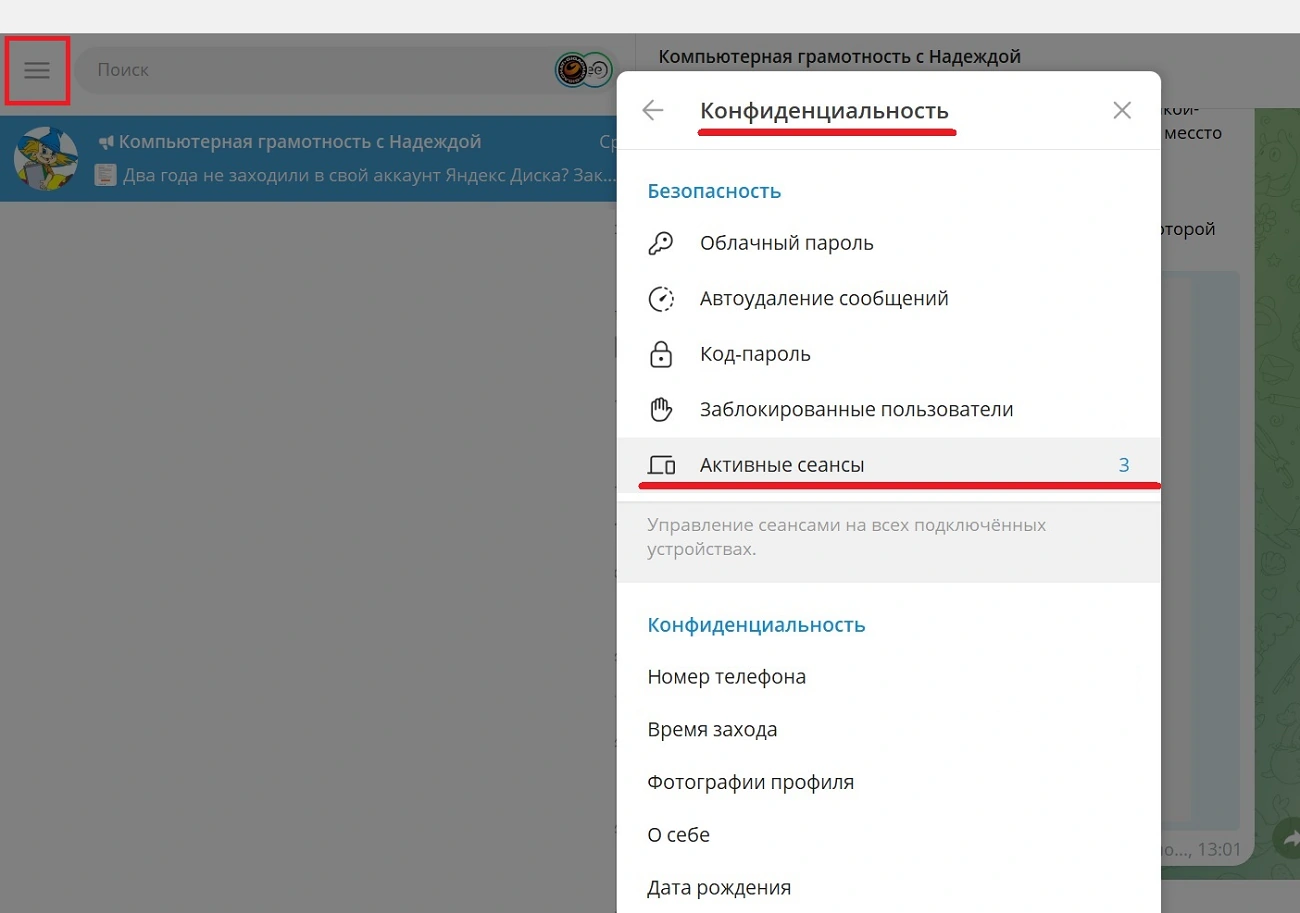This screenshot has height=913, width=1300.
Task: Click the message time 13:01
Action: [1219, 851]
